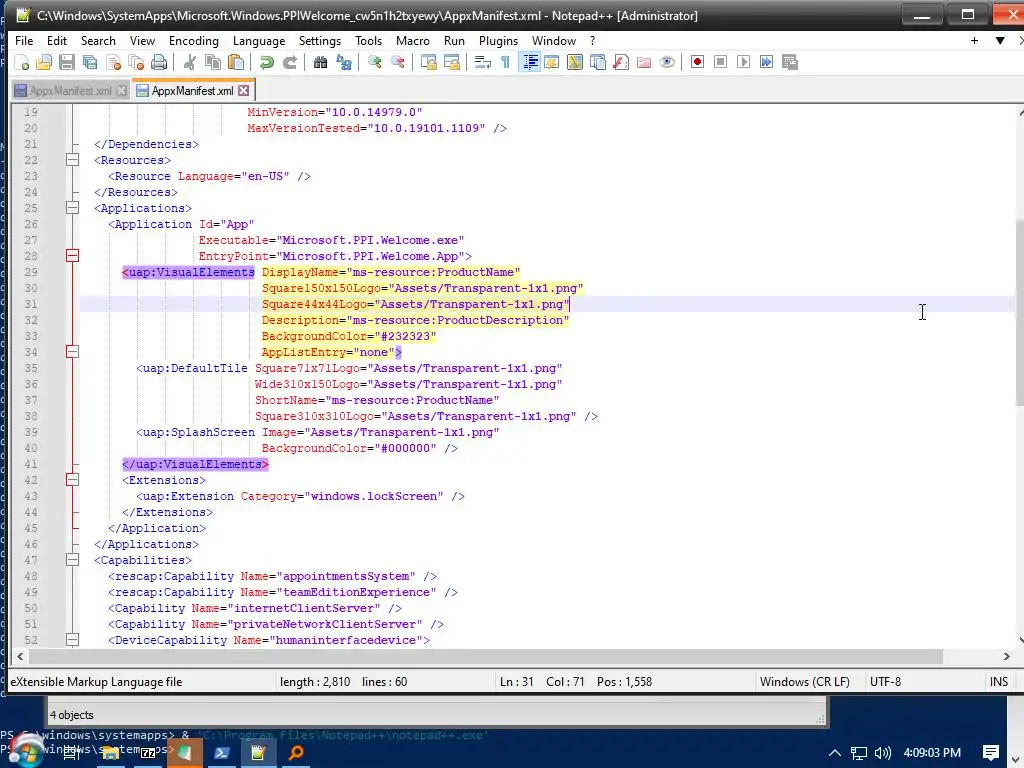The width and height of the screenshot is (1024, 768).
Task: Collapse the Resources fold at line 22
Action: pyautogui.click(x=72, y=160)
